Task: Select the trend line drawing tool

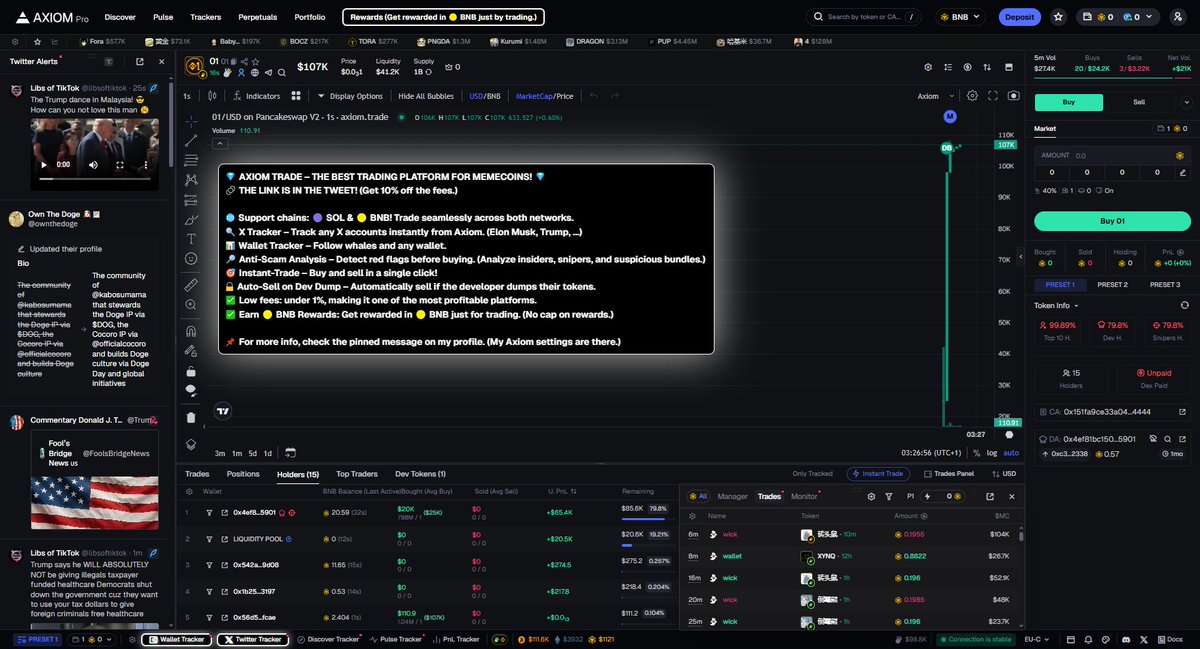Action: (x=191, y=141)
